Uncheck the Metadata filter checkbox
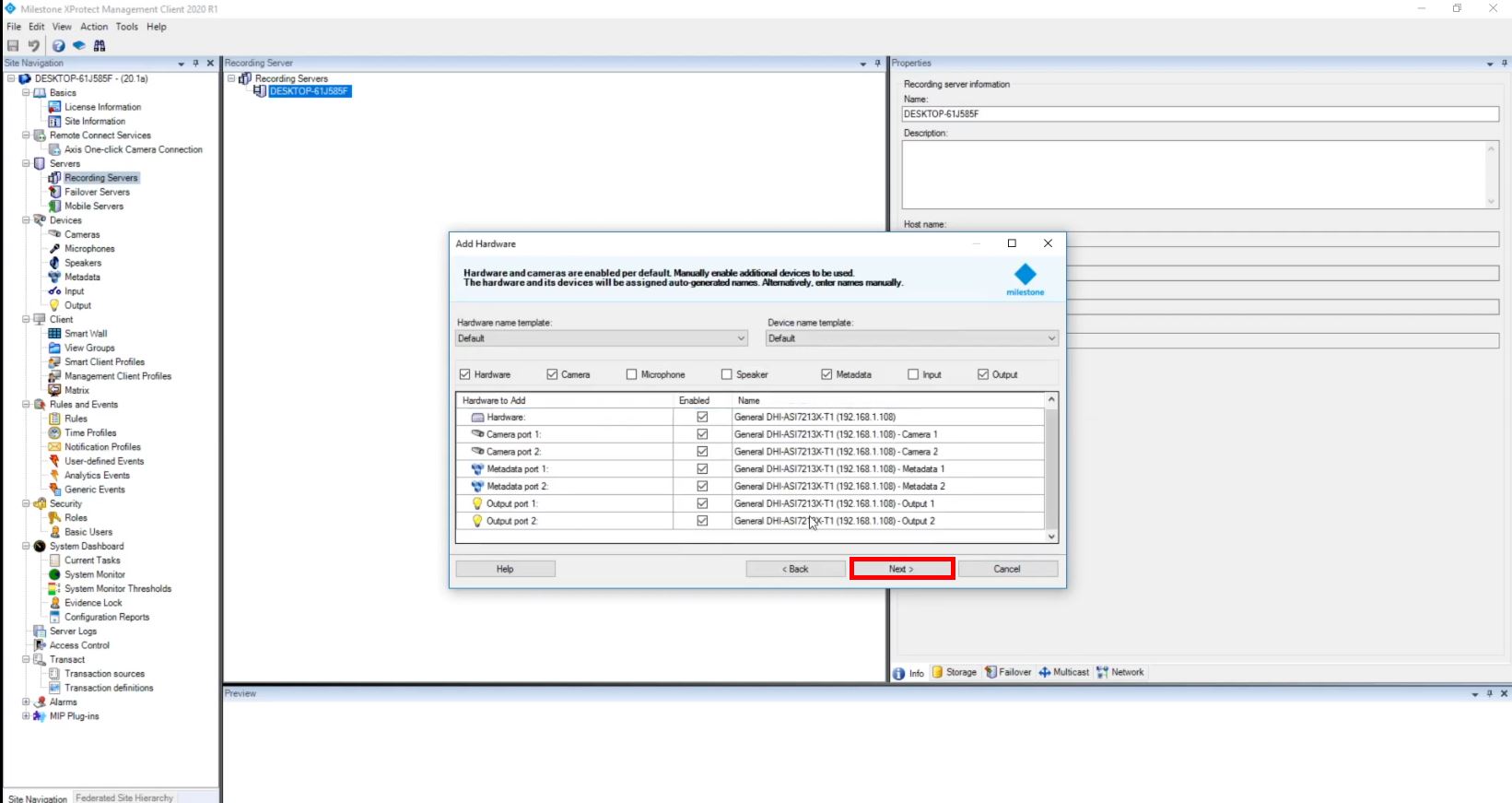Image resolution: width=1512 pixels, height=803 pixels. pyautogui.click(x=826, y=374)
